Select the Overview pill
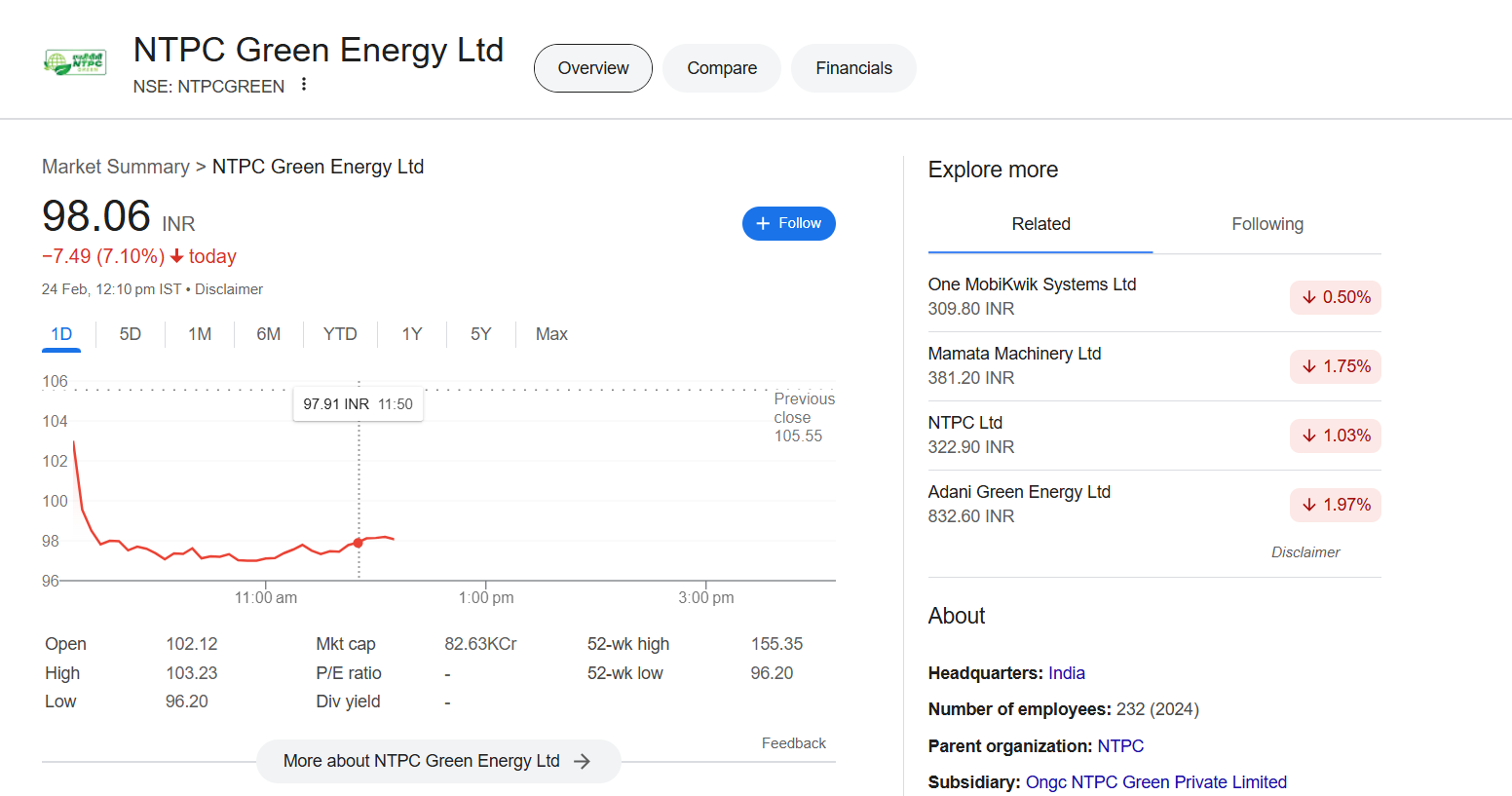 [x=592, y=68]
